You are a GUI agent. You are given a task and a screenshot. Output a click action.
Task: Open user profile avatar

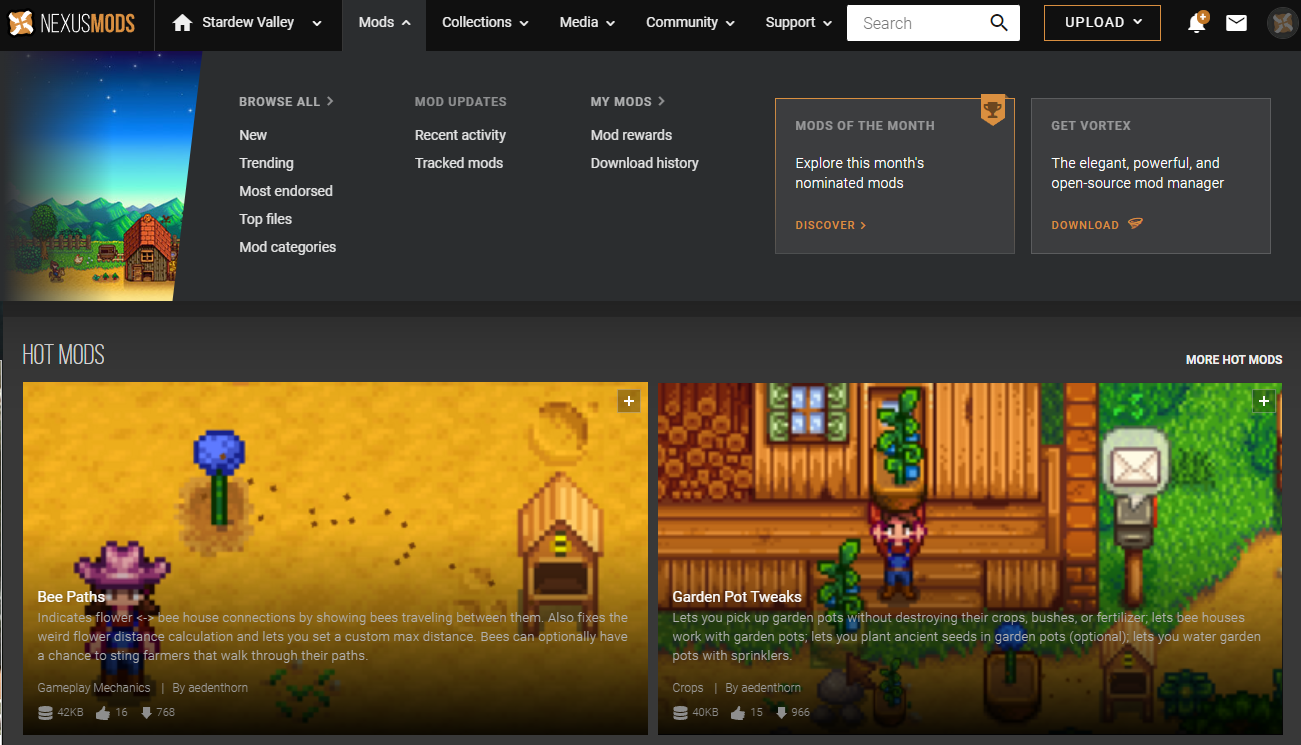[x=1282, y=23]
